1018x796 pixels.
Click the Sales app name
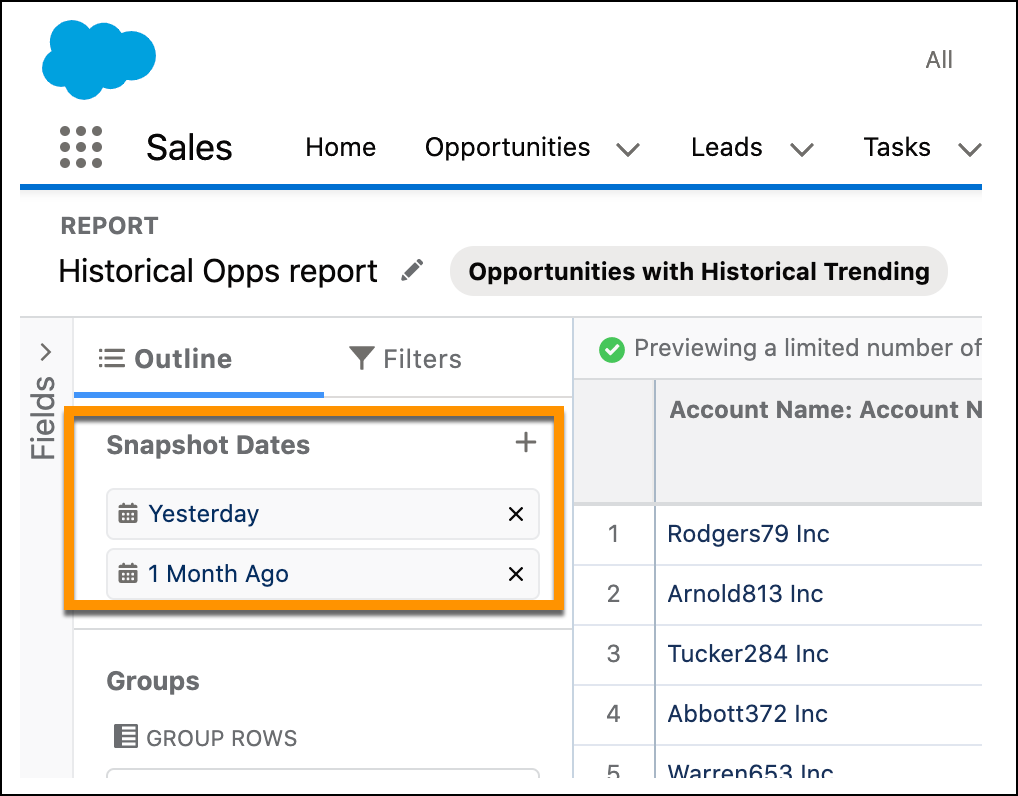189,147
